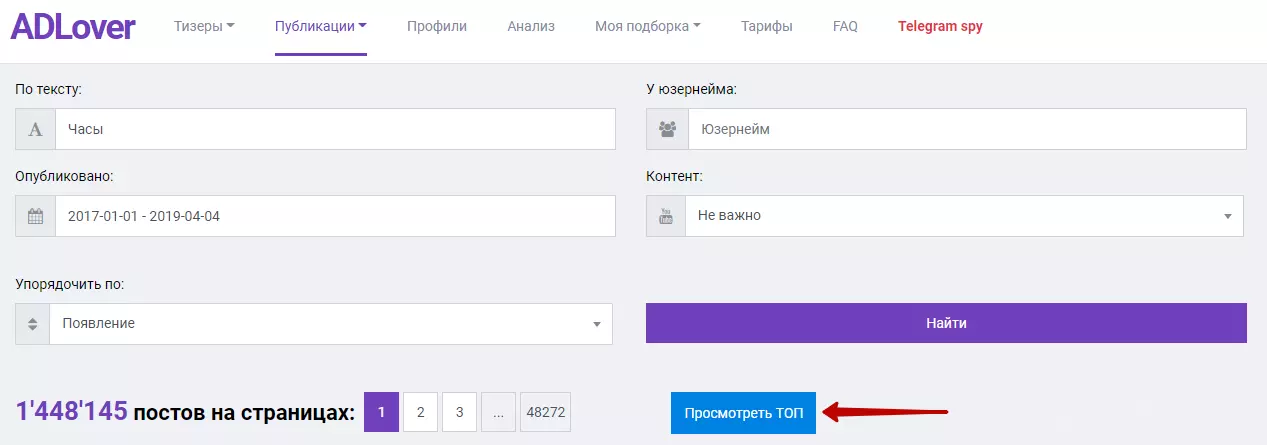
Task: Click the Просмотреть ТОП button
Action: point(743,413)
